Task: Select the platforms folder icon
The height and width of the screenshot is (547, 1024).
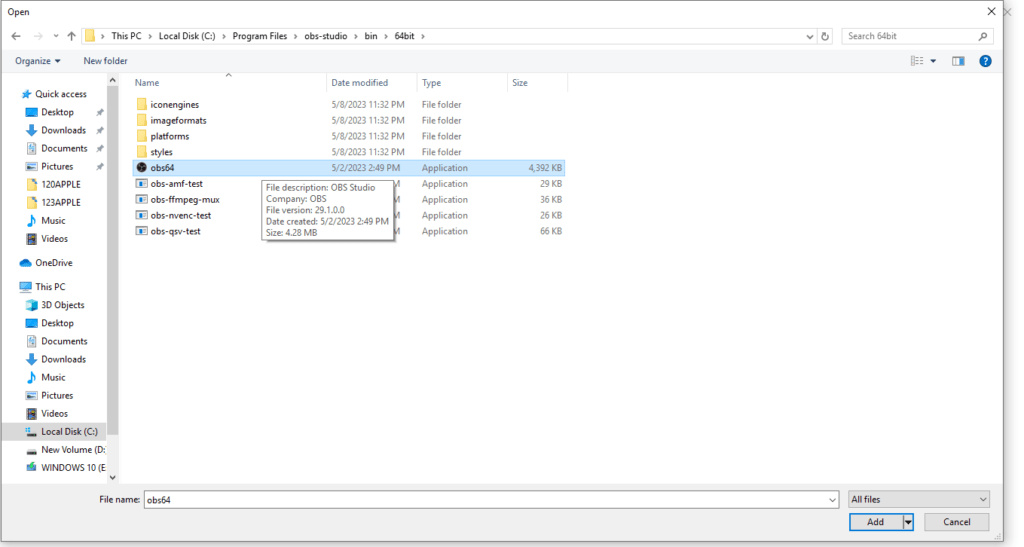Action: coord(142,136)
